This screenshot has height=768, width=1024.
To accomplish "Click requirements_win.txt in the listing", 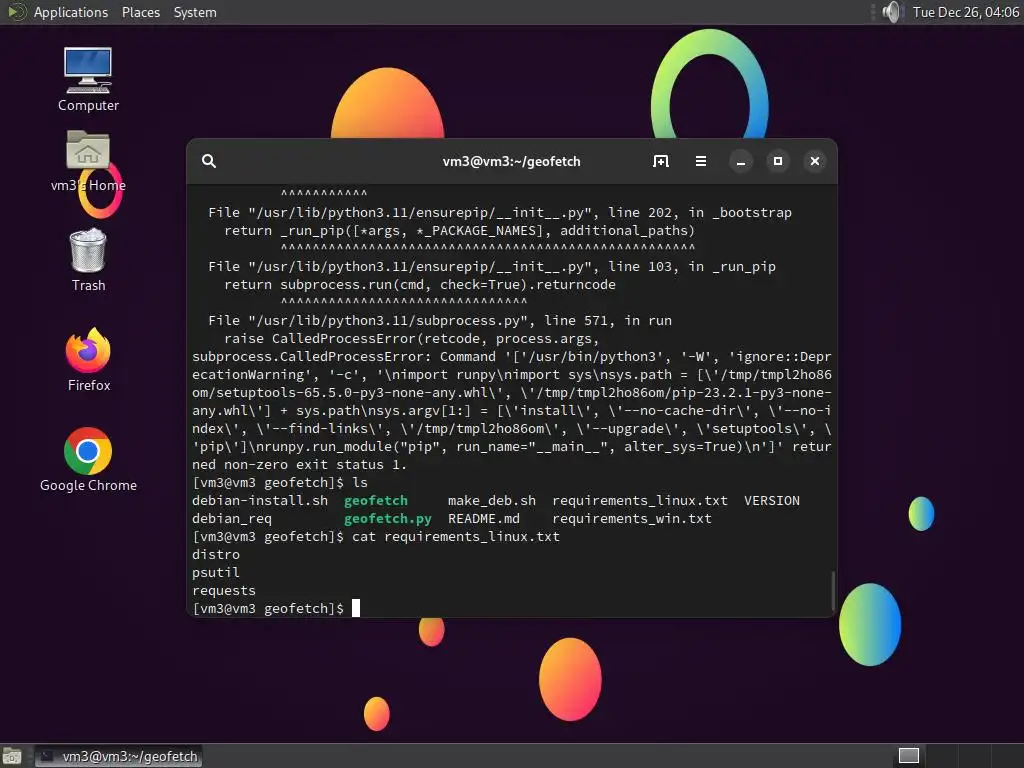I will (x=632, y=519).
